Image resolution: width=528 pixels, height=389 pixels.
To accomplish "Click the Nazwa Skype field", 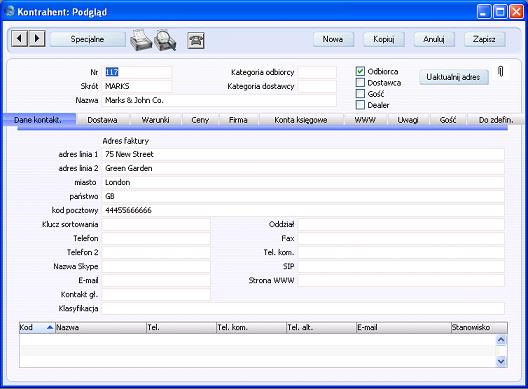I will pos(156,266).
